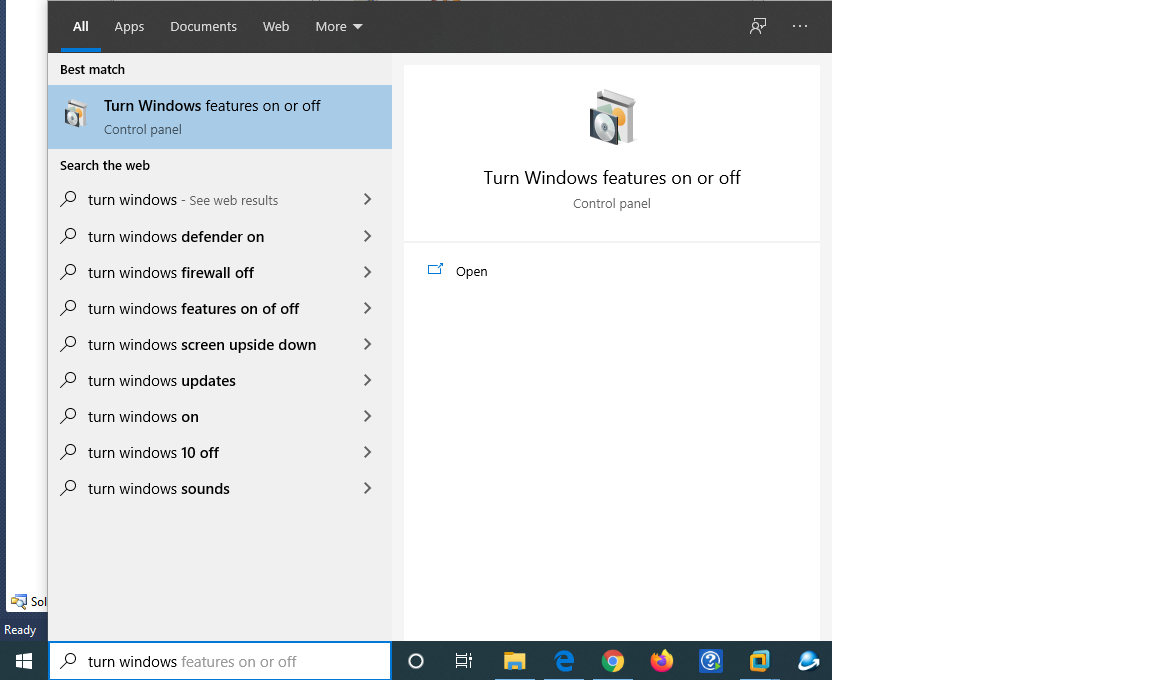Expand arrow for turn windows features on of off

367,308
